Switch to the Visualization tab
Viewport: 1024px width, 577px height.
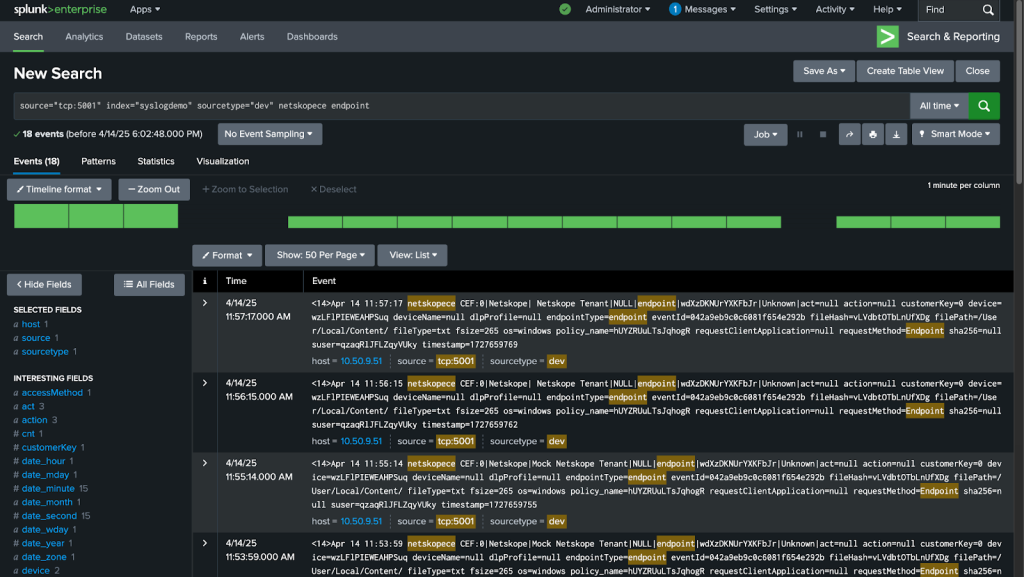click(x=223, y=161)
